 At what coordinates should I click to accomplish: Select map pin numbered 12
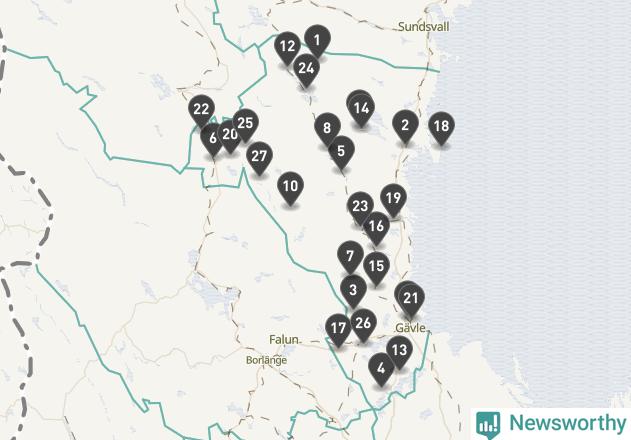tap(287, 47)
